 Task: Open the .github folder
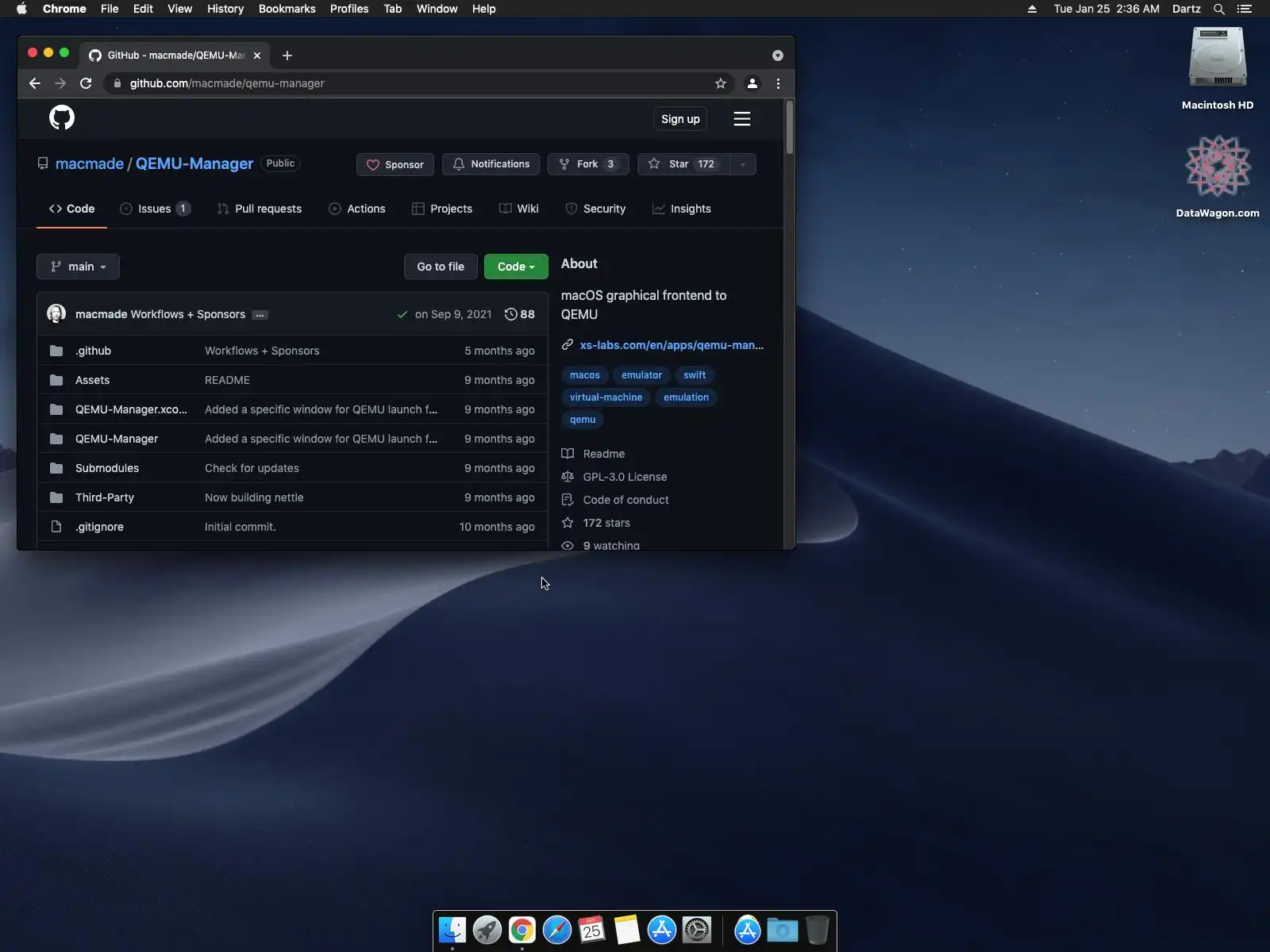[93, 351]
